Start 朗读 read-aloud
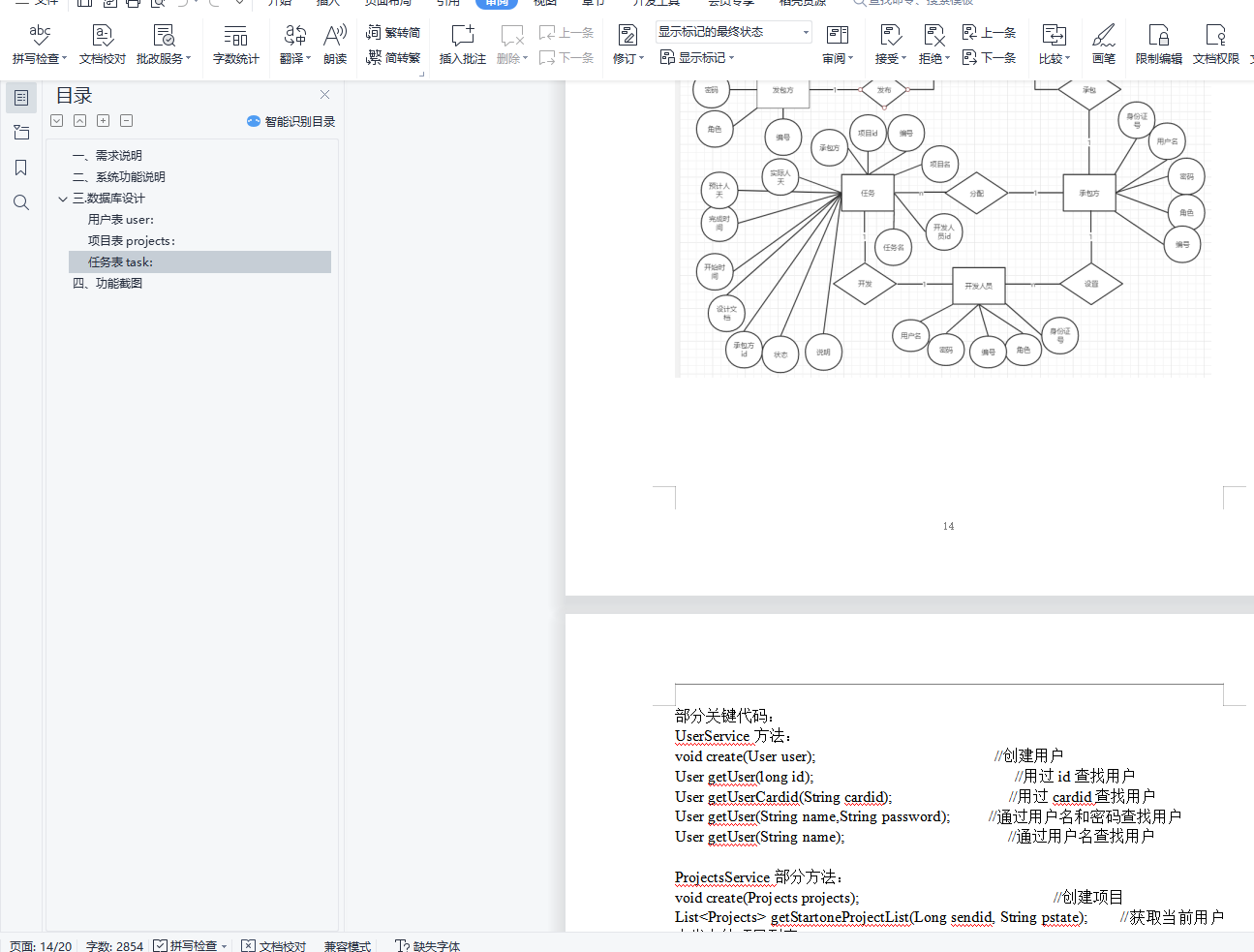 click(x=335, y=45)
